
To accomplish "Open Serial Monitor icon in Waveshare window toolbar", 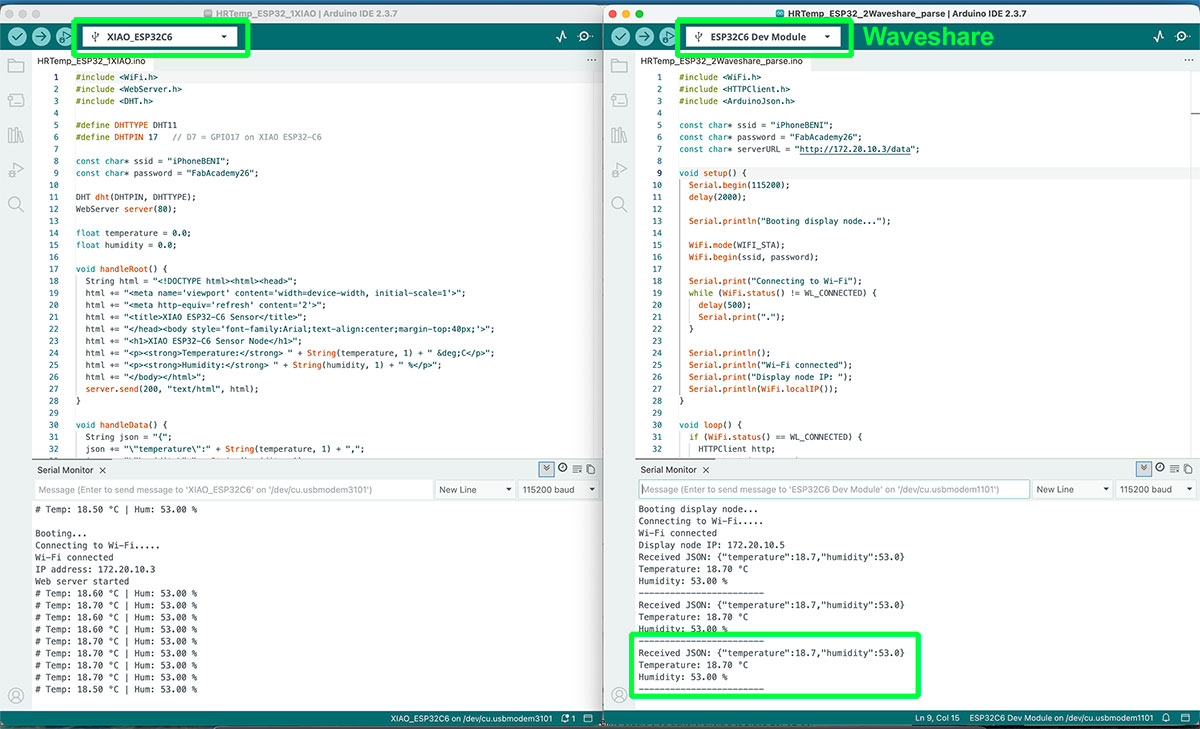I will (x=1183, y=36).
